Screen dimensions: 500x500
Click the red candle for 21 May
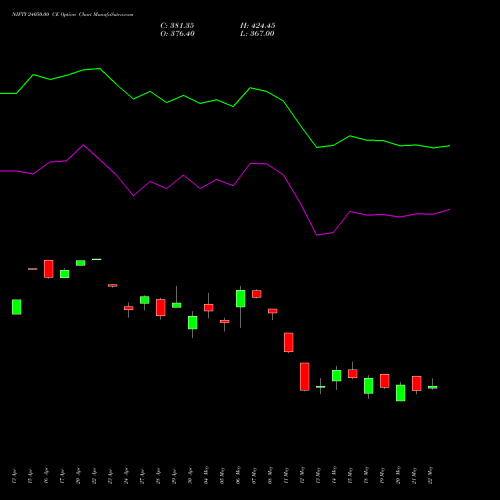[417, 384]
